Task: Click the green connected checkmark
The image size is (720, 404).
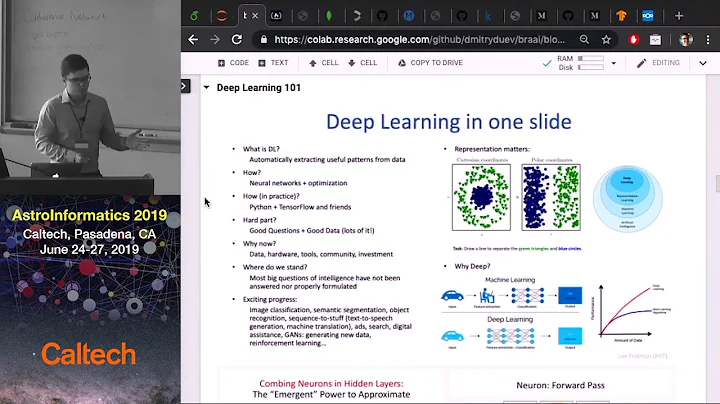Action: 546,63
